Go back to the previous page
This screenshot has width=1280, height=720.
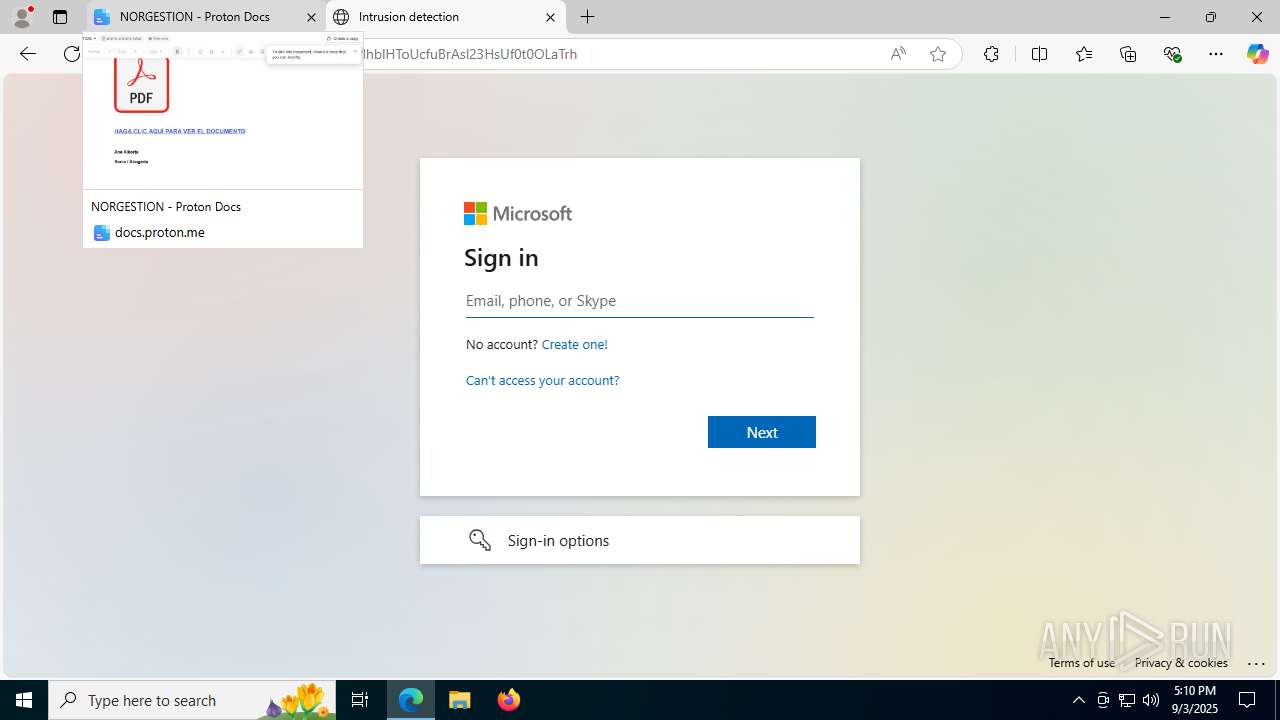point(28,54)
